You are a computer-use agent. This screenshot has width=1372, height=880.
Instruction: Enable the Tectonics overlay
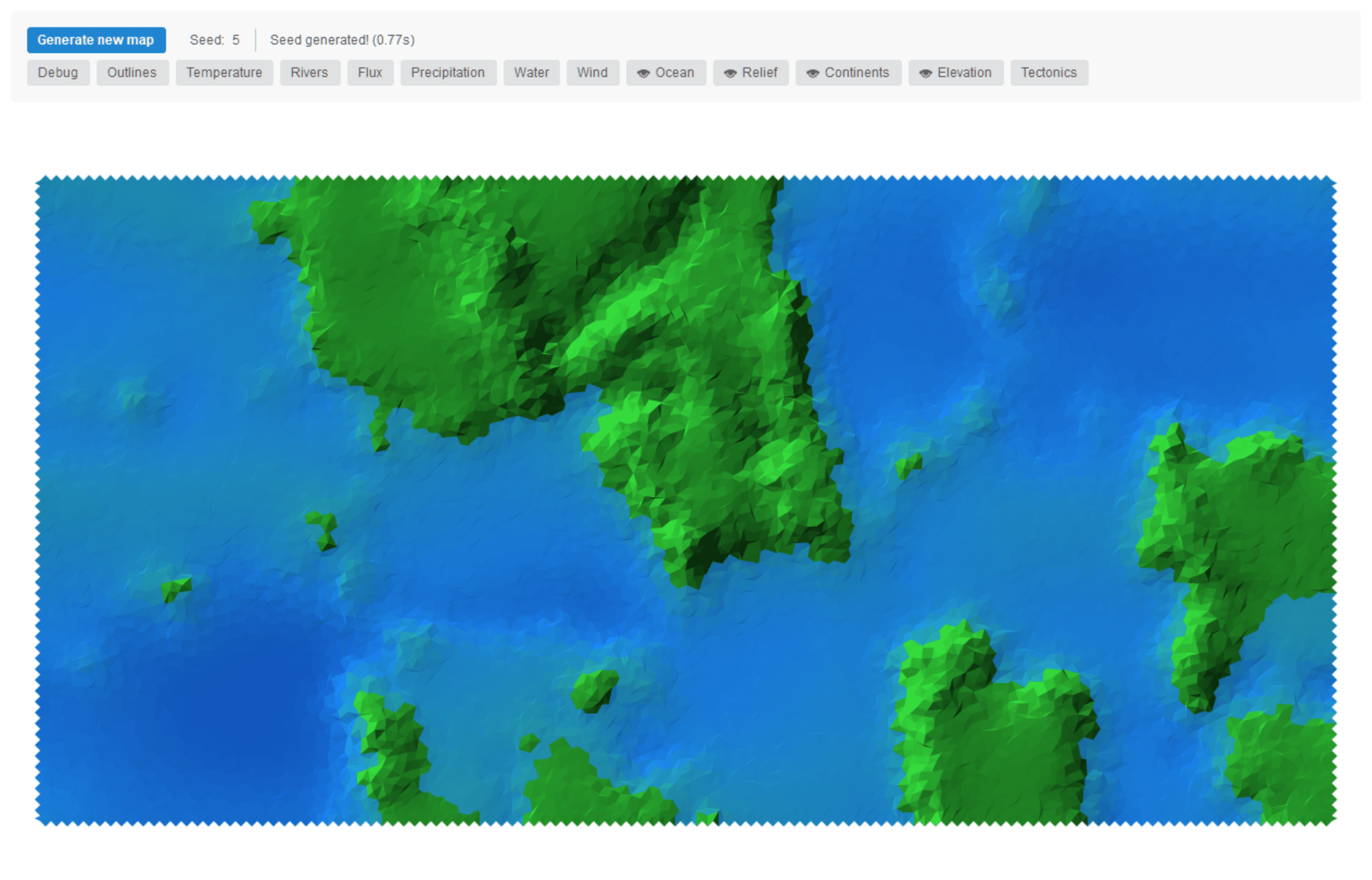[1049, 72]
